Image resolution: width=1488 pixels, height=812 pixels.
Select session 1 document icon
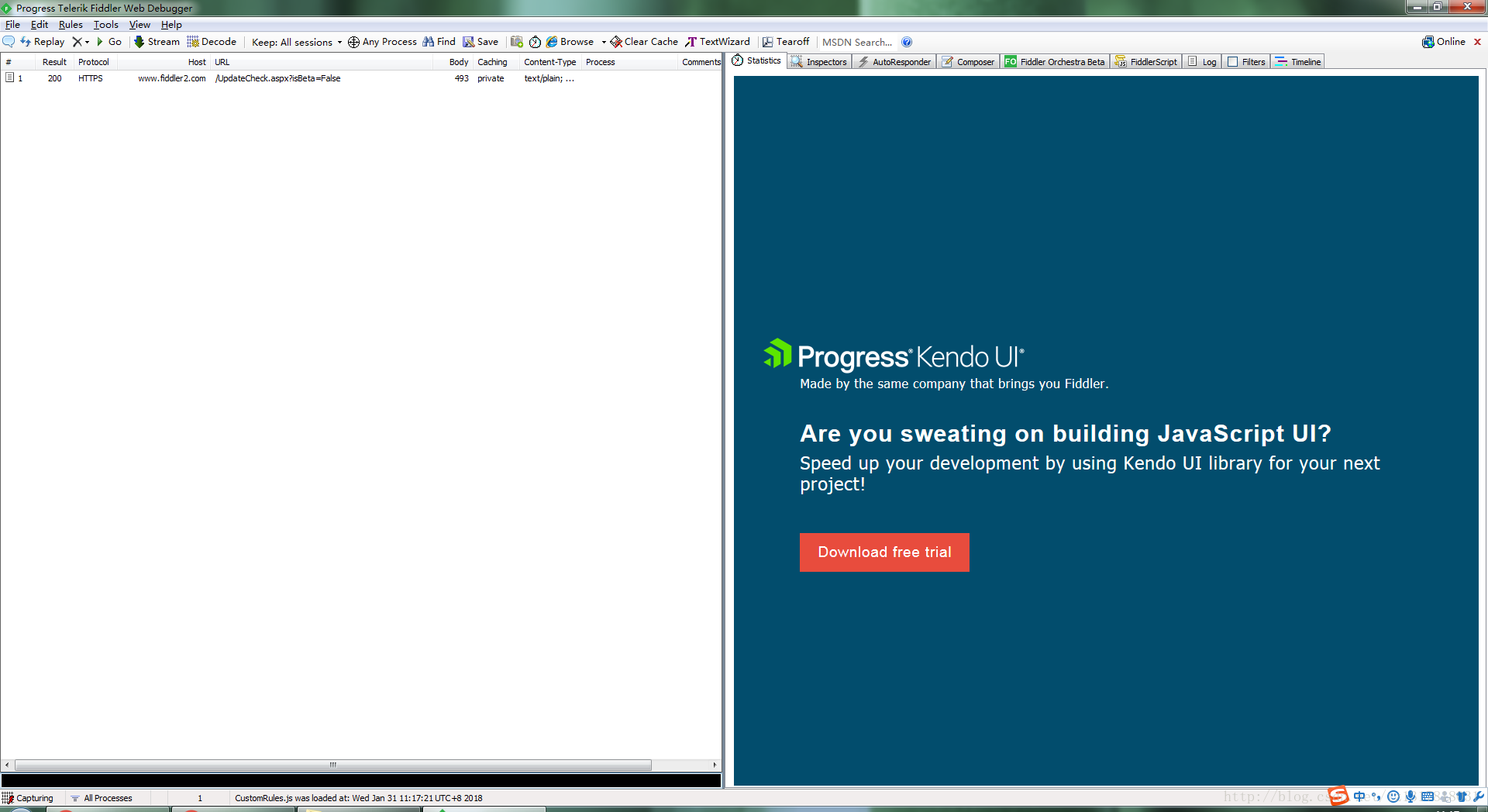[x=9, y=77]
